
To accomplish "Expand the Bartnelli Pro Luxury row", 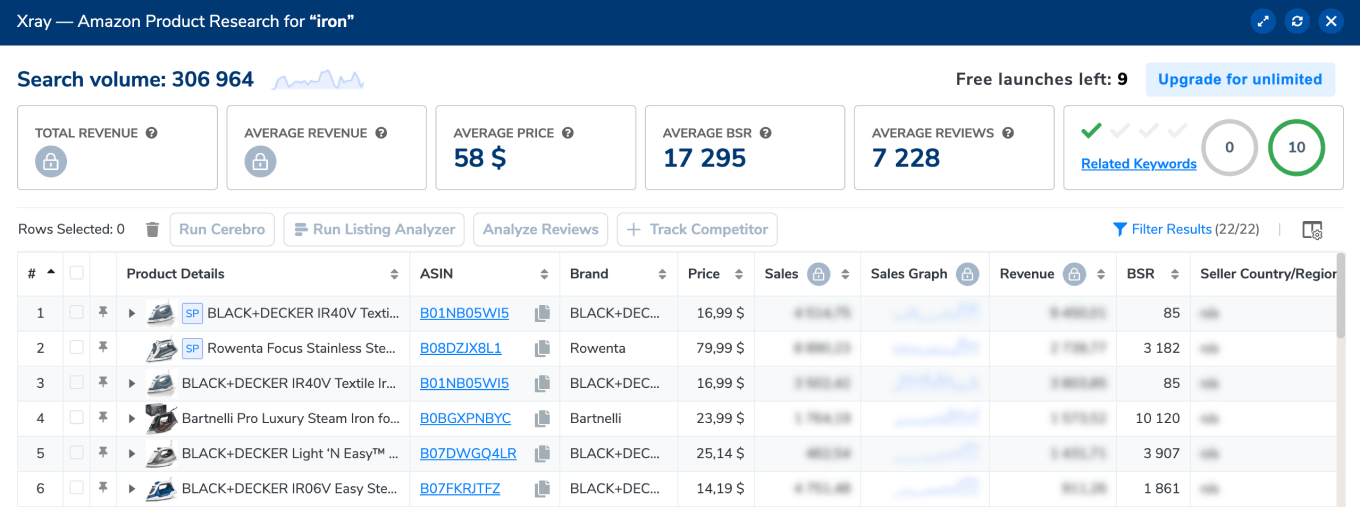I will 132,418.
